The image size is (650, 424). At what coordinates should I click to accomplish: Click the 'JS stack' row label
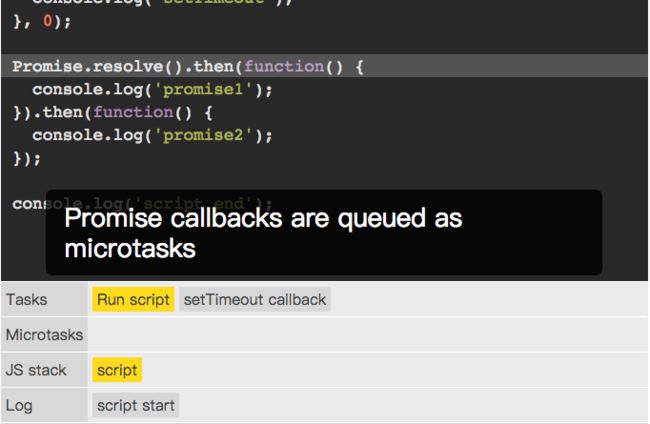36,370
